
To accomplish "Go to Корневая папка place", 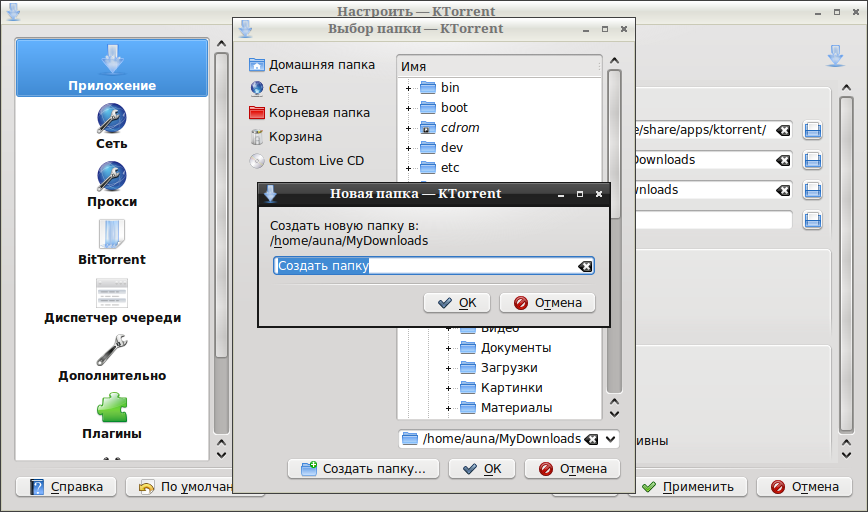I will tap(309, 112).
